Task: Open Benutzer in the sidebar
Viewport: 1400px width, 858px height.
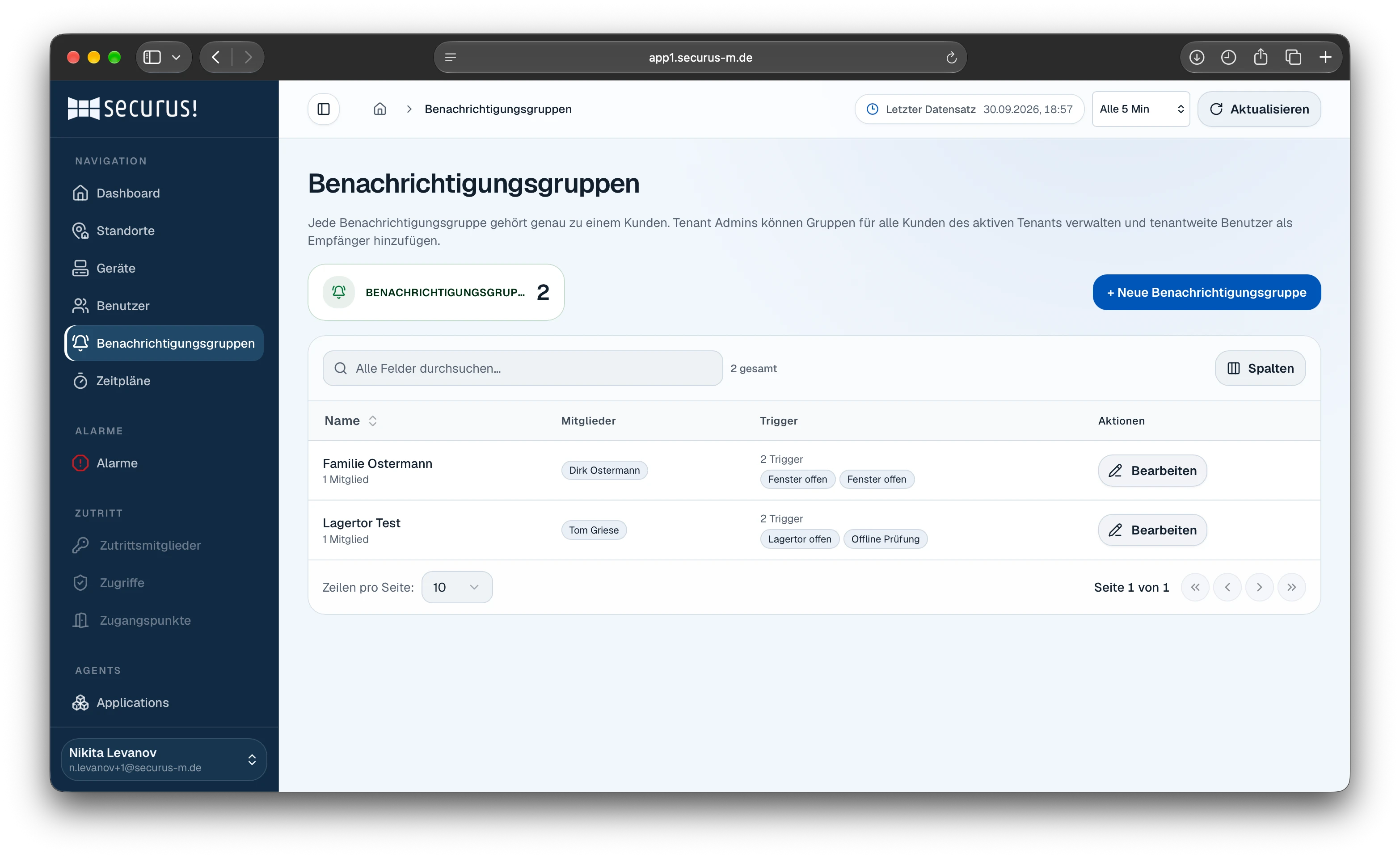Action: pyautogui.click(x=164, y=306)
